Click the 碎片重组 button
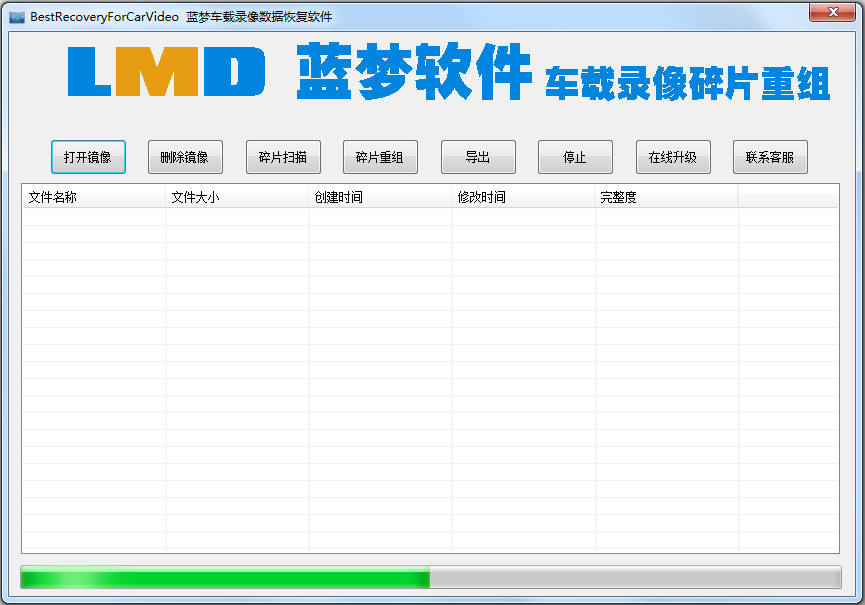Viewport: 865px width, 605px height. (380, 157)
